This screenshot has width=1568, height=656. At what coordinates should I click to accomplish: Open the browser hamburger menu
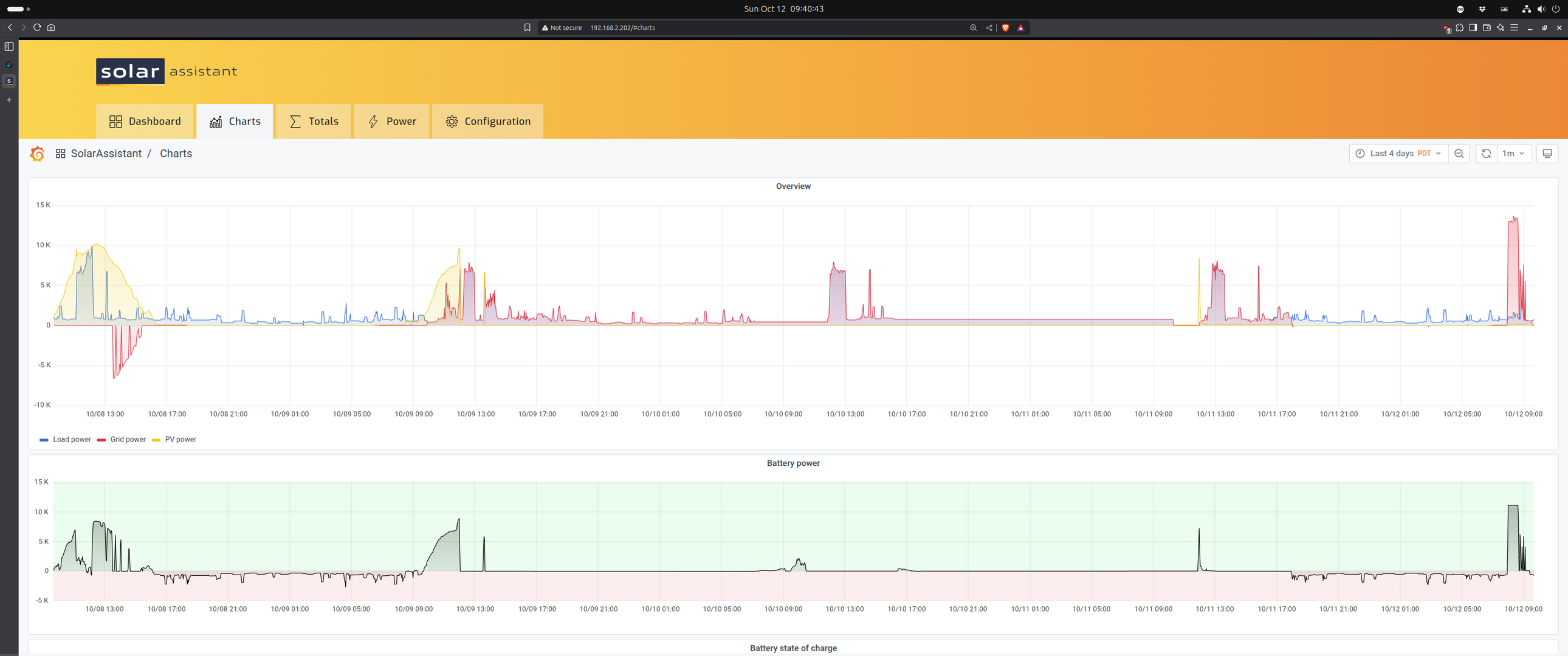click(1514, 27)
